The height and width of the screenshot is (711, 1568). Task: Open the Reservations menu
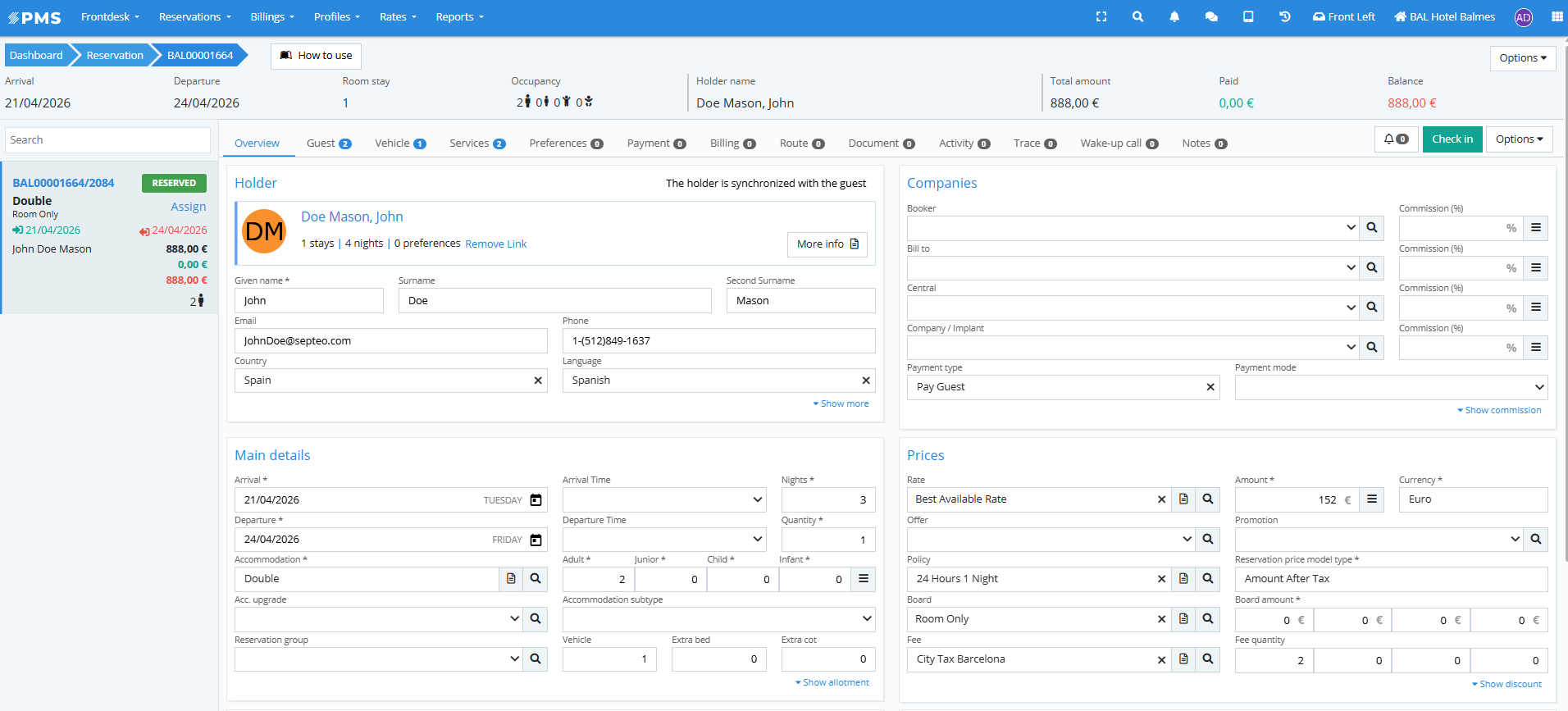(x=195, y=16)
